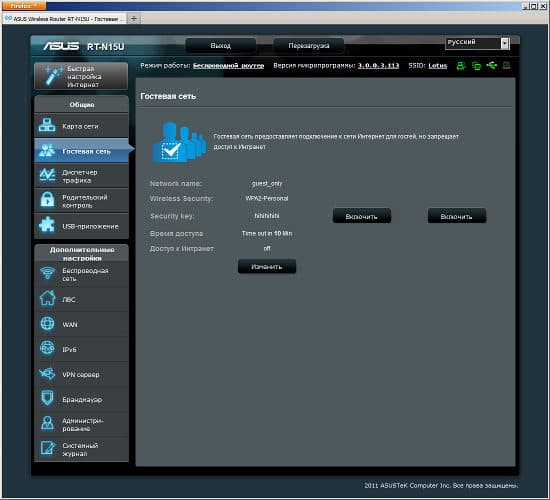Viewport: 550px width, 500px height.
Task: Open a new browser tab with plus
Action: [x=134, y=19]
